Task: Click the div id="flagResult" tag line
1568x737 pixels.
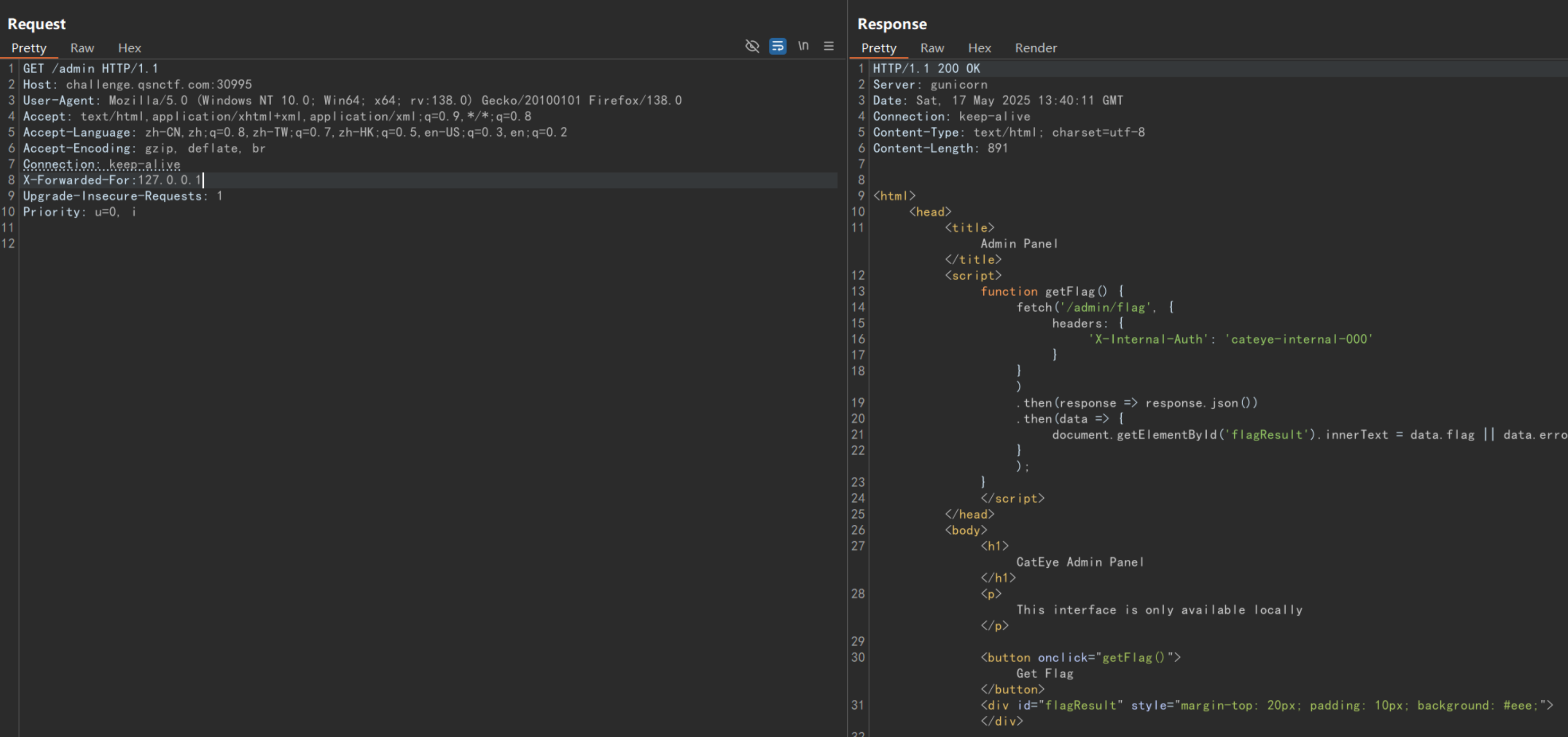Action: pyautogui.click(x=1267, y=705)
